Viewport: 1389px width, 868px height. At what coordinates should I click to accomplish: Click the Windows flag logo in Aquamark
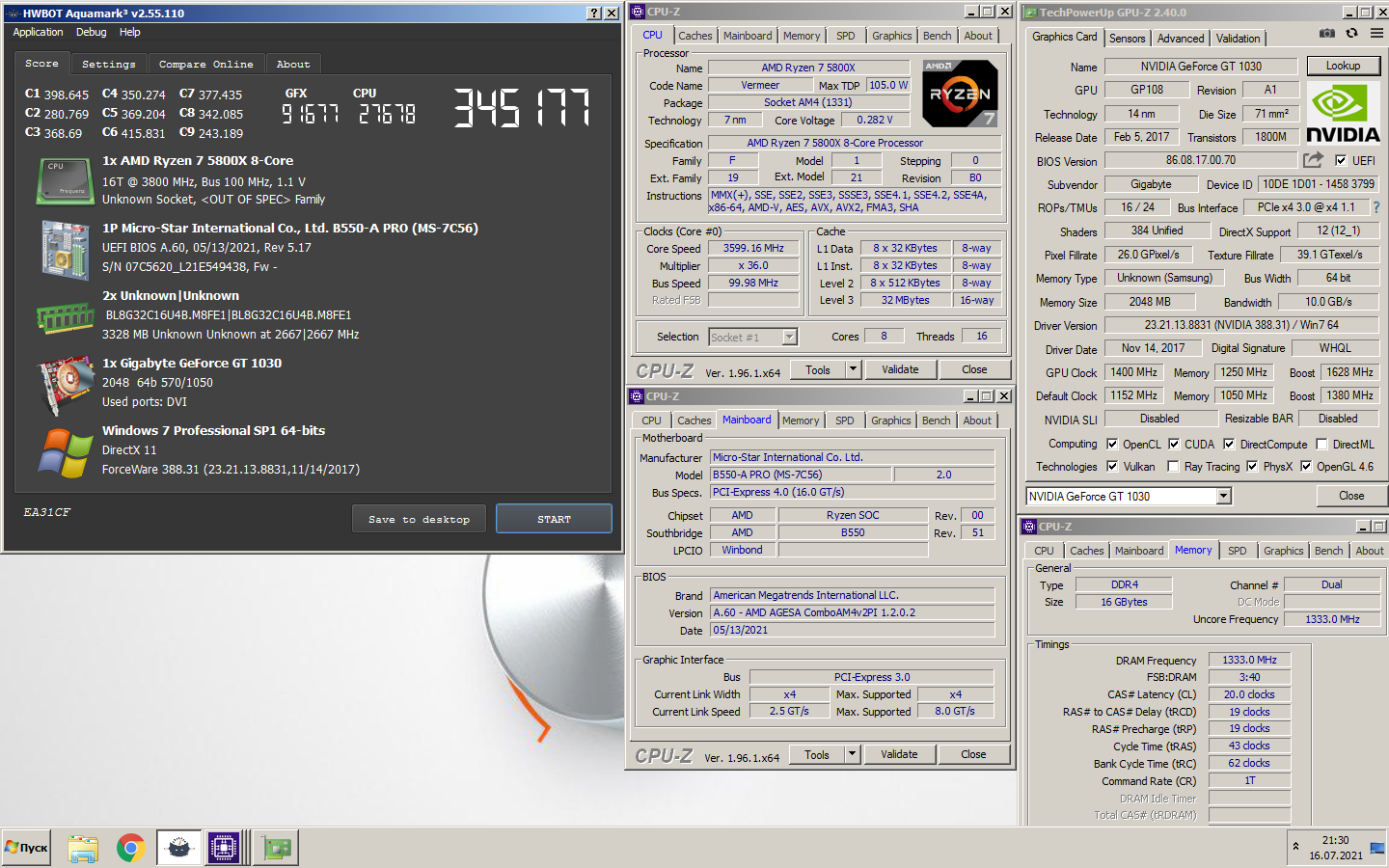click(x=65, y=452)
